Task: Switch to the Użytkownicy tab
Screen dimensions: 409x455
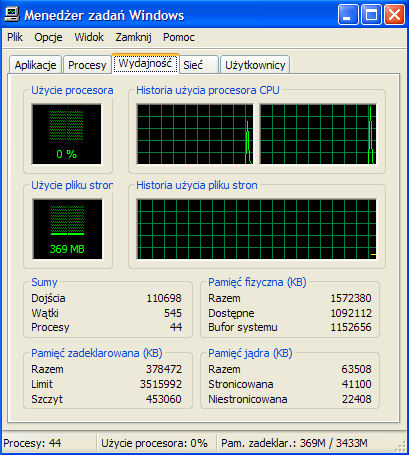Action: pyautogui.click(x=255, y=65)
